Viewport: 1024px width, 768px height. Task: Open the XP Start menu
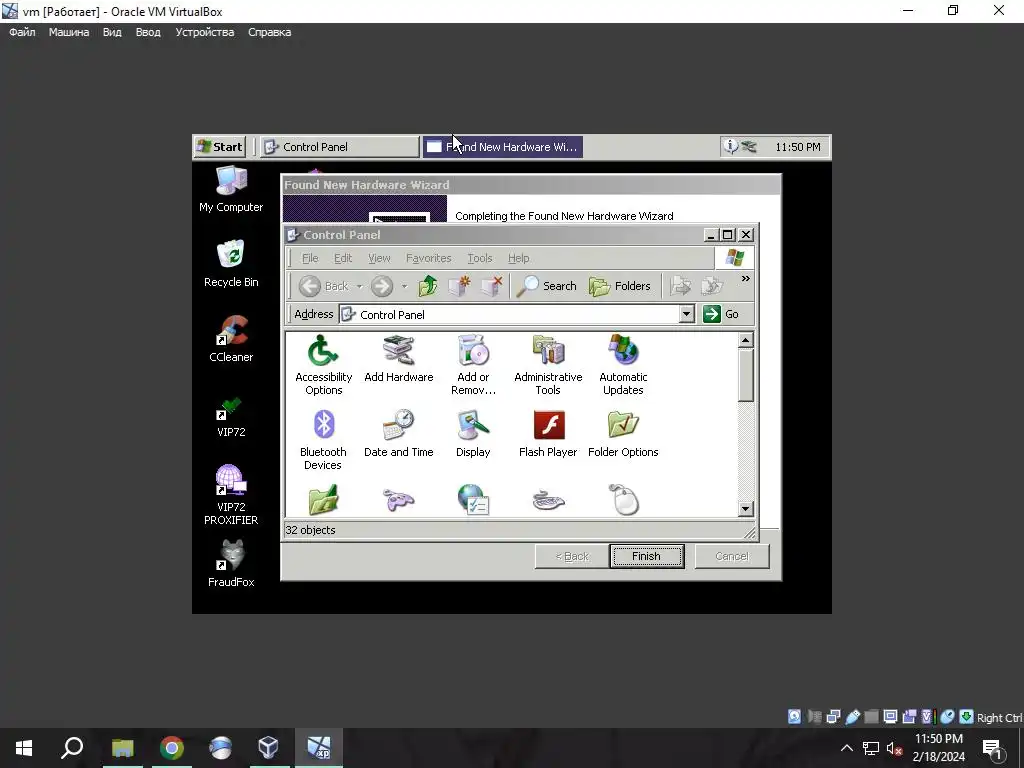219,147
